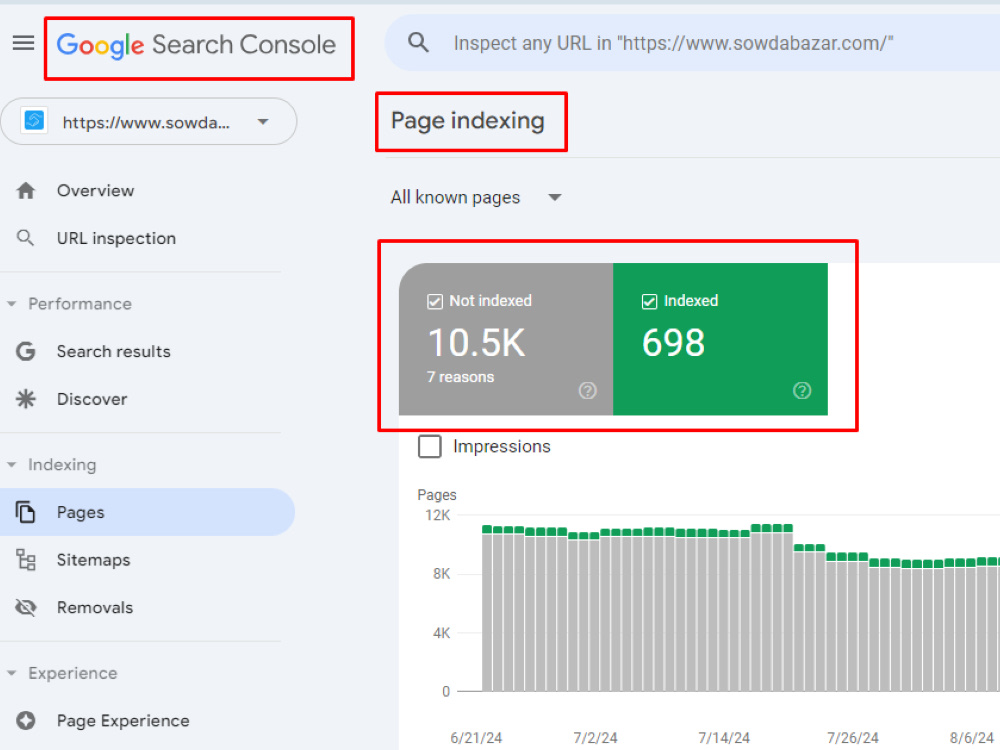Click the Sitemaps tree icon
The image size is (1000, 750).
[x=26, y=560]
